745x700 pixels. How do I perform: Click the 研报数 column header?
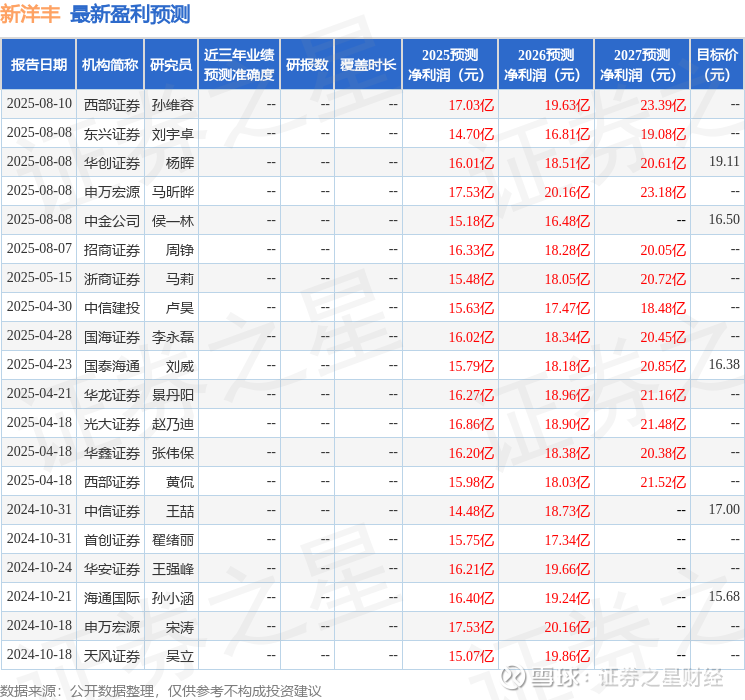pos(307,65)
